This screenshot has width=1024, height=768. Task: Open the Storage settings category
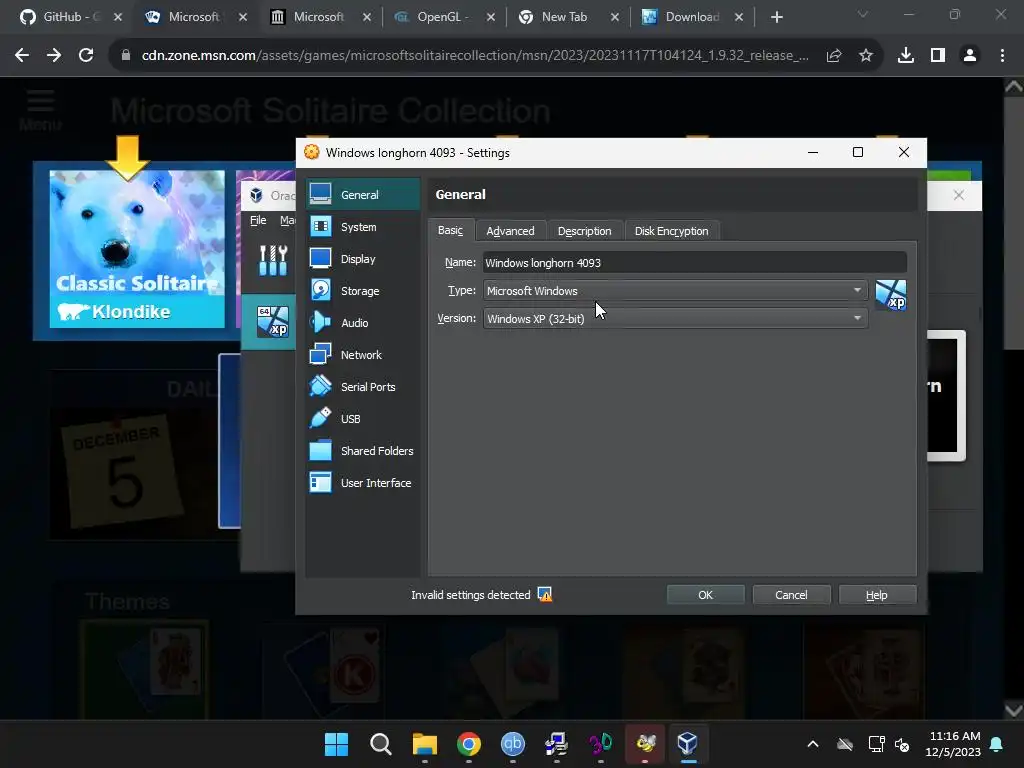click(362, 291)
